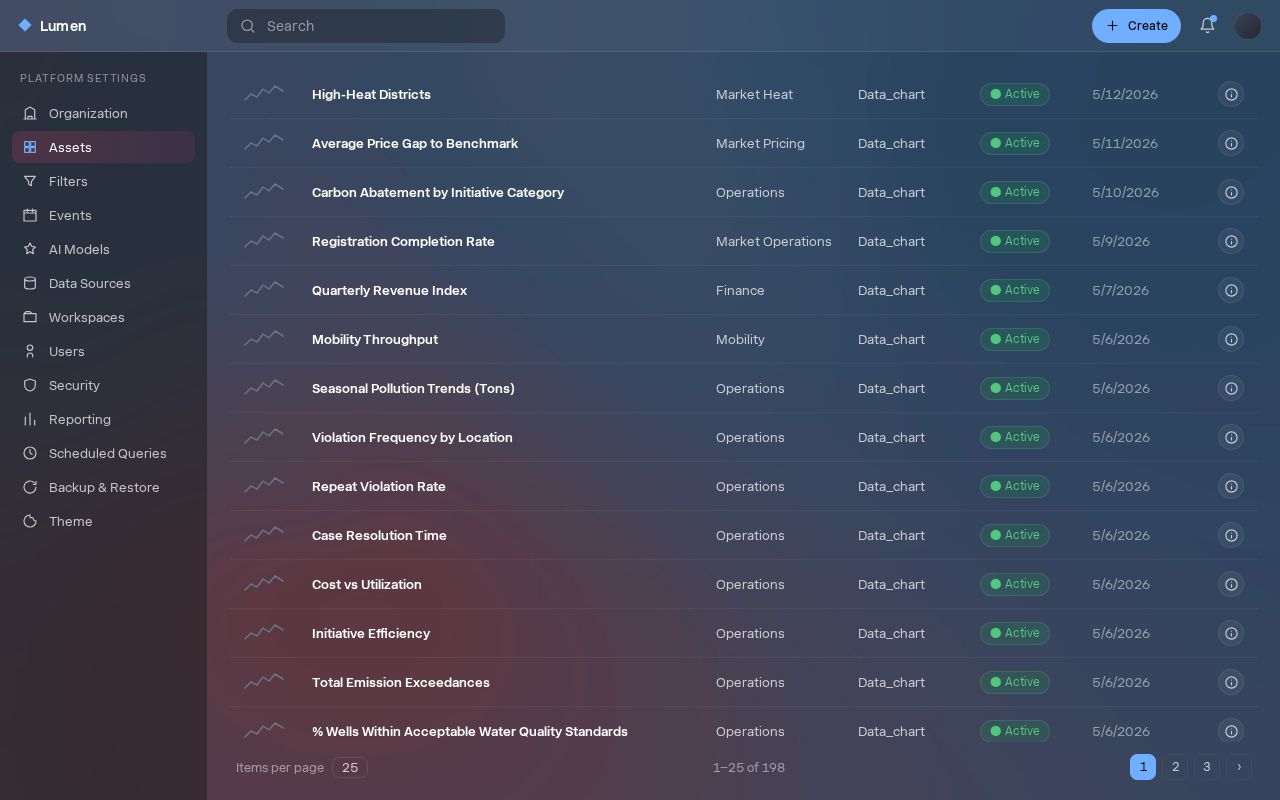Click Market Heat category cell

pos(754,94)
